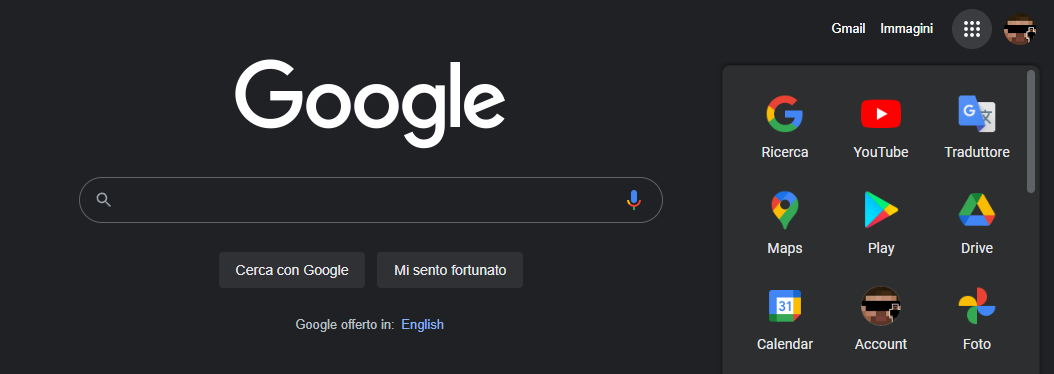Click the Mi sento fortunato button
This screenshot has height=374, width=1054.
(x=450, y=270)
